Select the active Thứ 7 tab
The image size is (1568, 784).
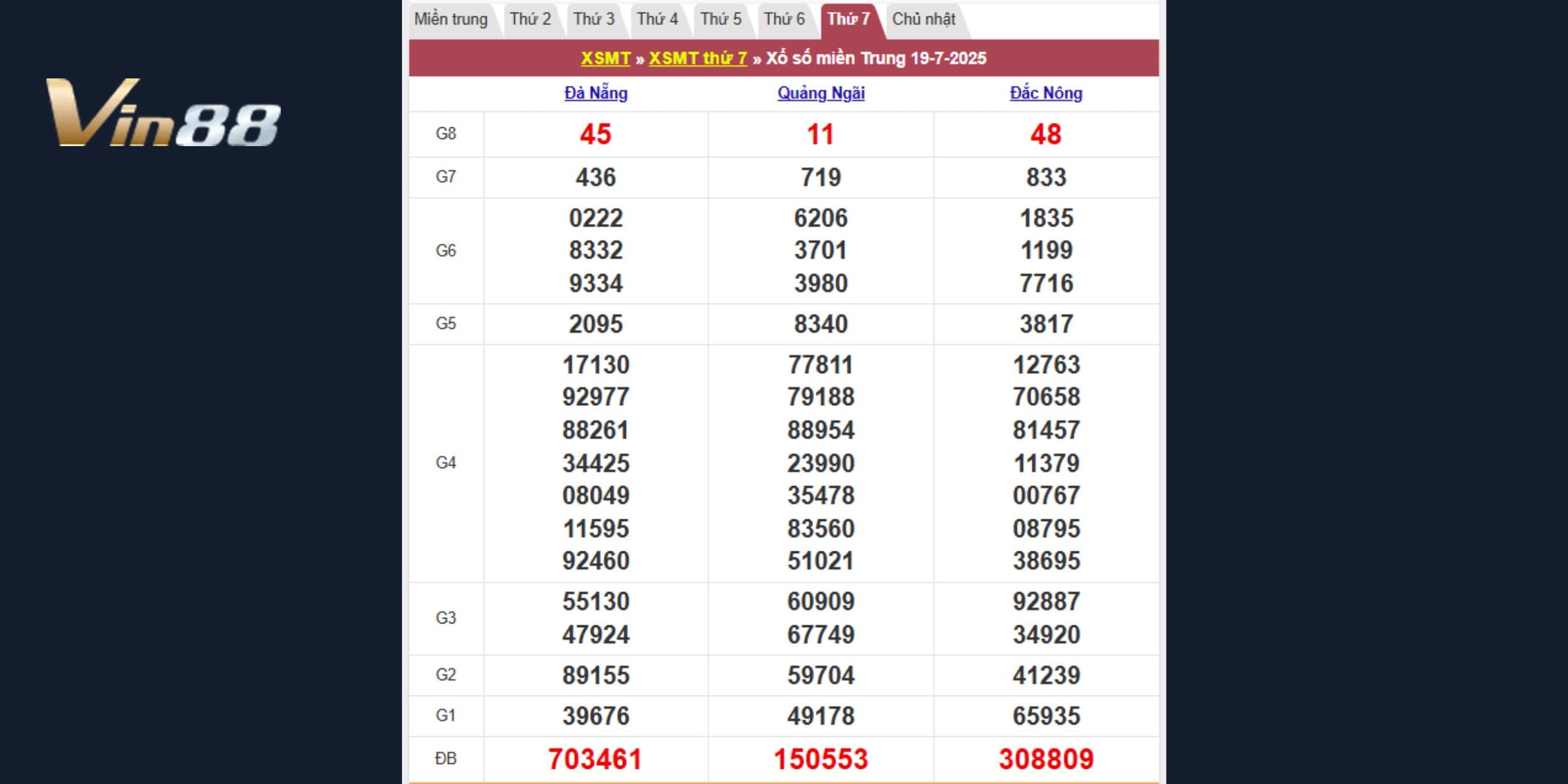(849, 19)
